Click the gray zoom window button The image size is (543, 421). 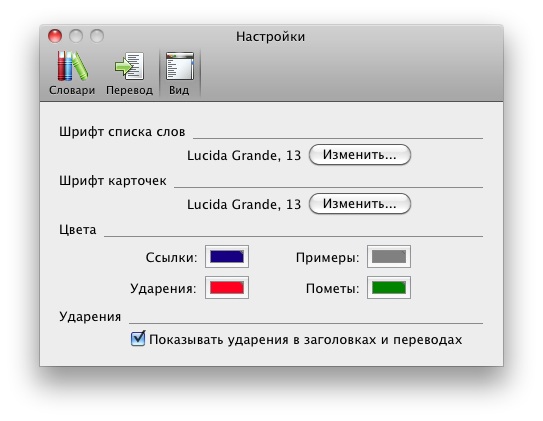coord(97,36)
